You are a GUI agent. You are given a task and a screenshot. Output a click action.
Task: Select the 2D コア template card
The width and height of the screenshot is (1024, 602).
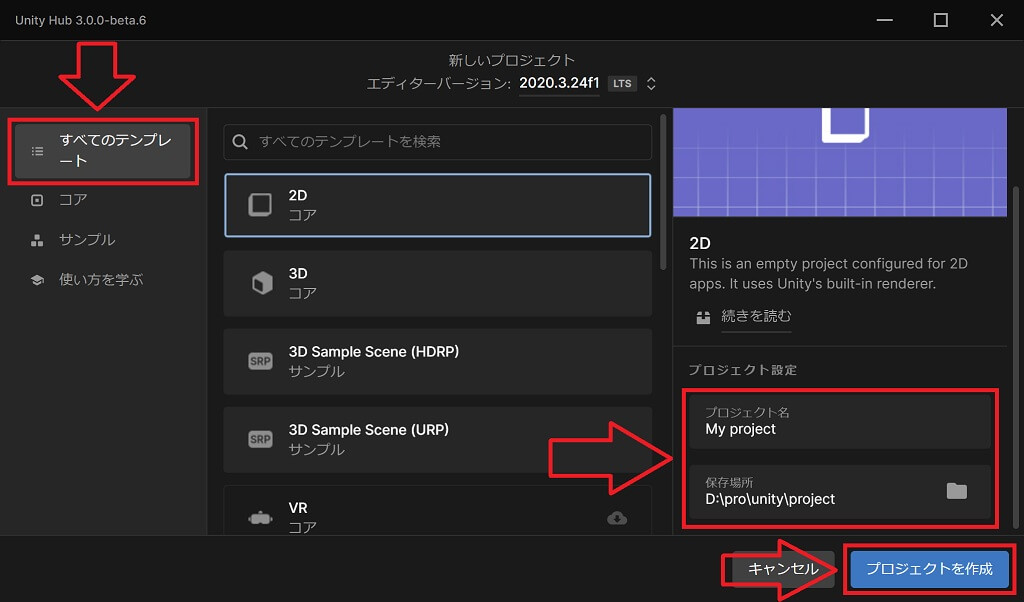pos(438,205)
